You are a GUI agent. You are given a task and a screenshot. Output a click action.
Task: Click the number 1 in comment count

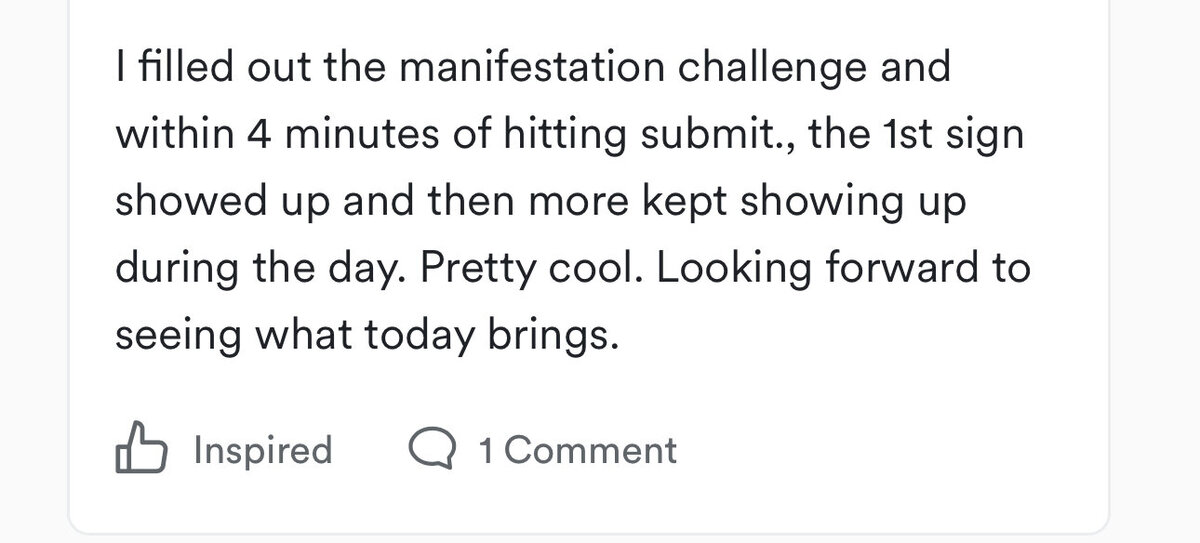pos(485,451)
